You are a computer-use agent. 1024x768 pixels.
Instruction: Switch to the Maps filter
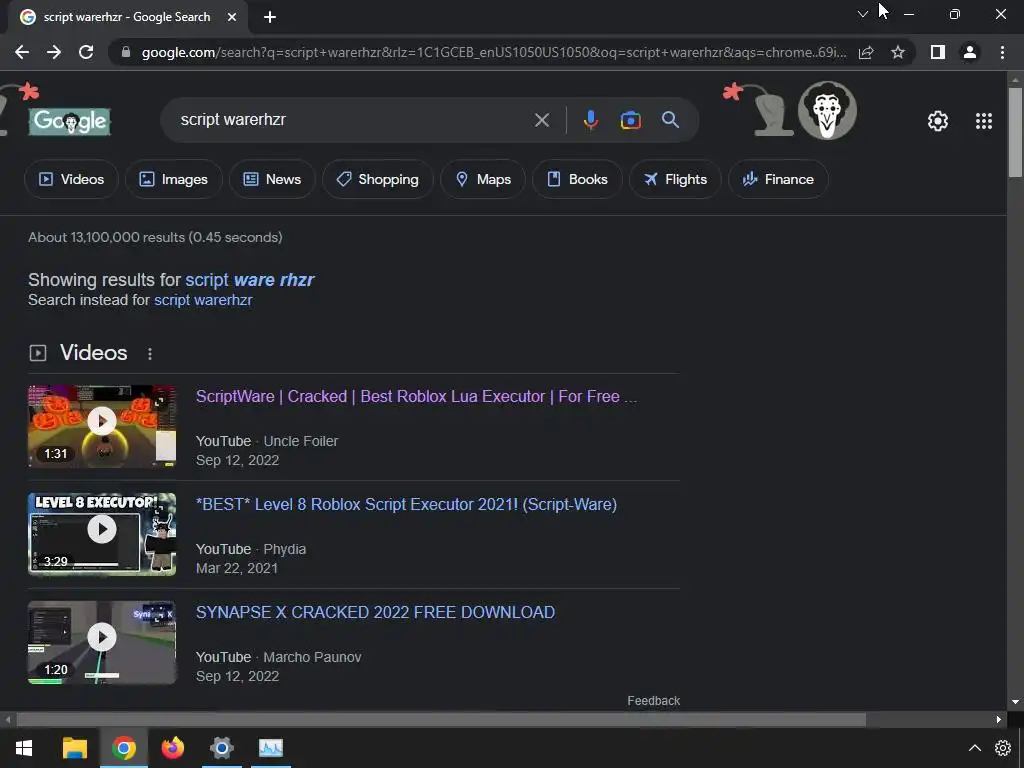tap(483, 179)
